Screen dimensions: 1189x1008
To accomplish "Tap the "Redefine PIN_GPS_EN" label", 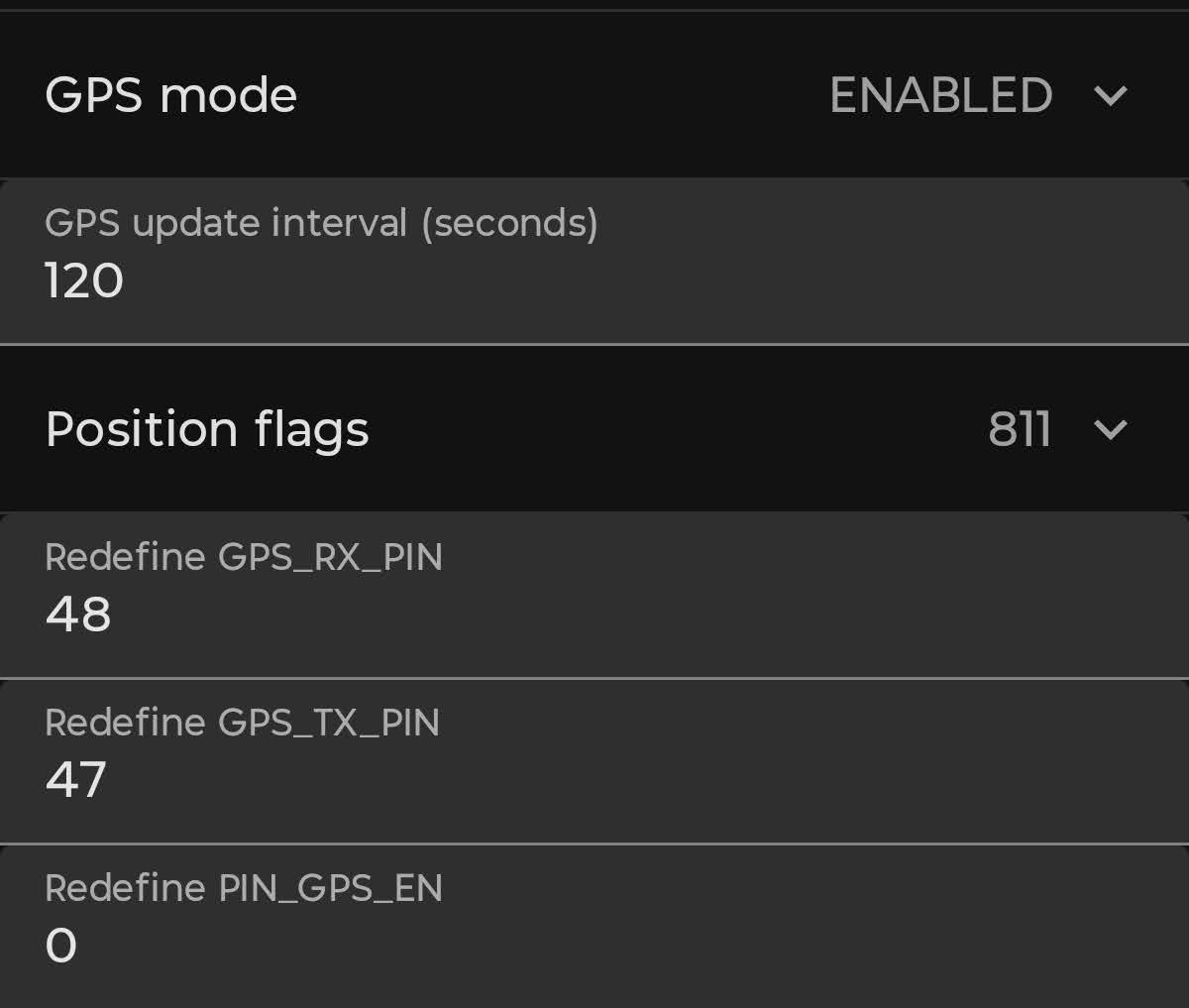I will (244, 888).
